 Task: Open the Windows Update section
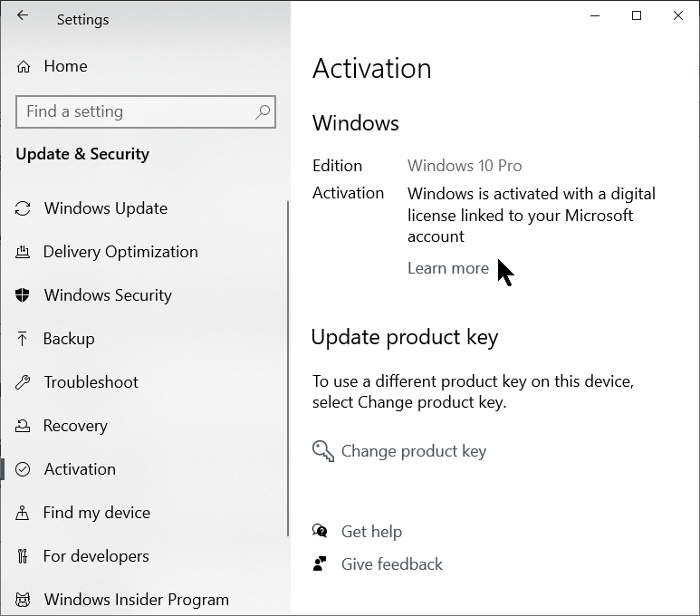coord(106,208)
